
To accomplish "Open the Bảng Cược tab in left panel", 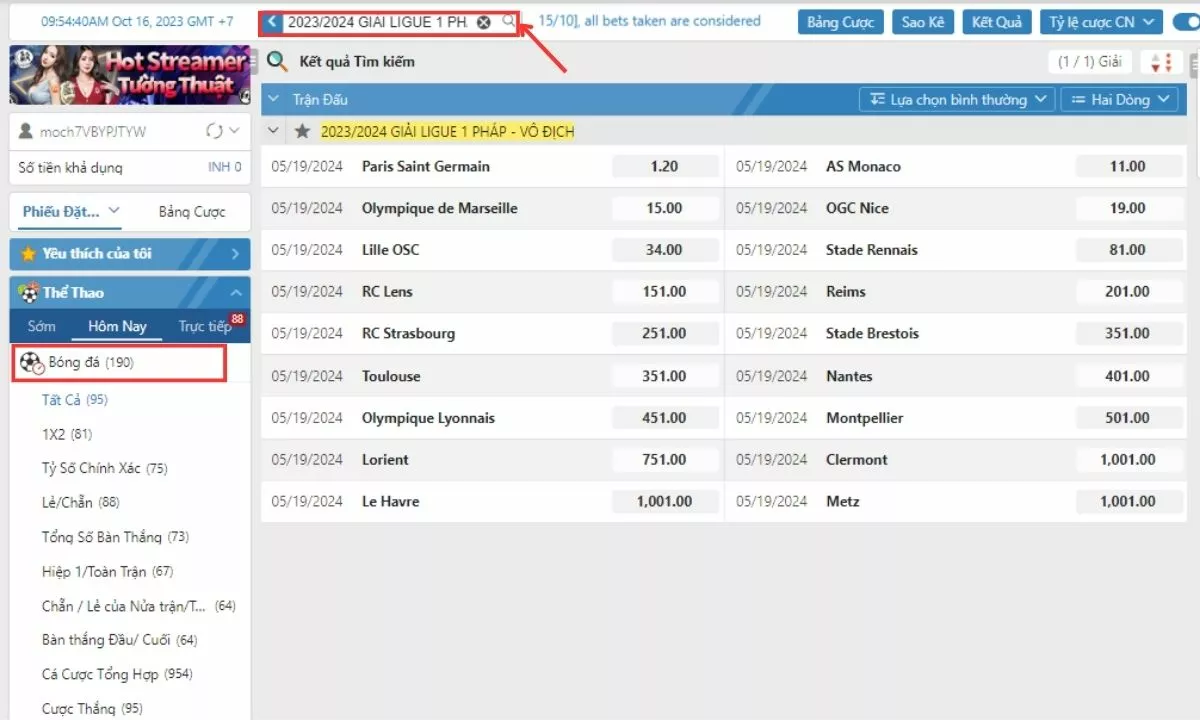I will click(x=192, y=212).
